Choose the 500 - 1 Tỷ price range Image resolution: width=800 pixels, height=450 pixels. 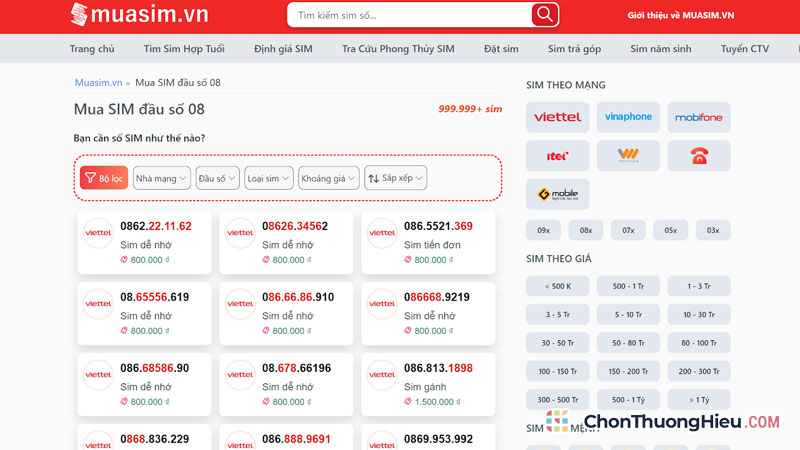point(628,399)
